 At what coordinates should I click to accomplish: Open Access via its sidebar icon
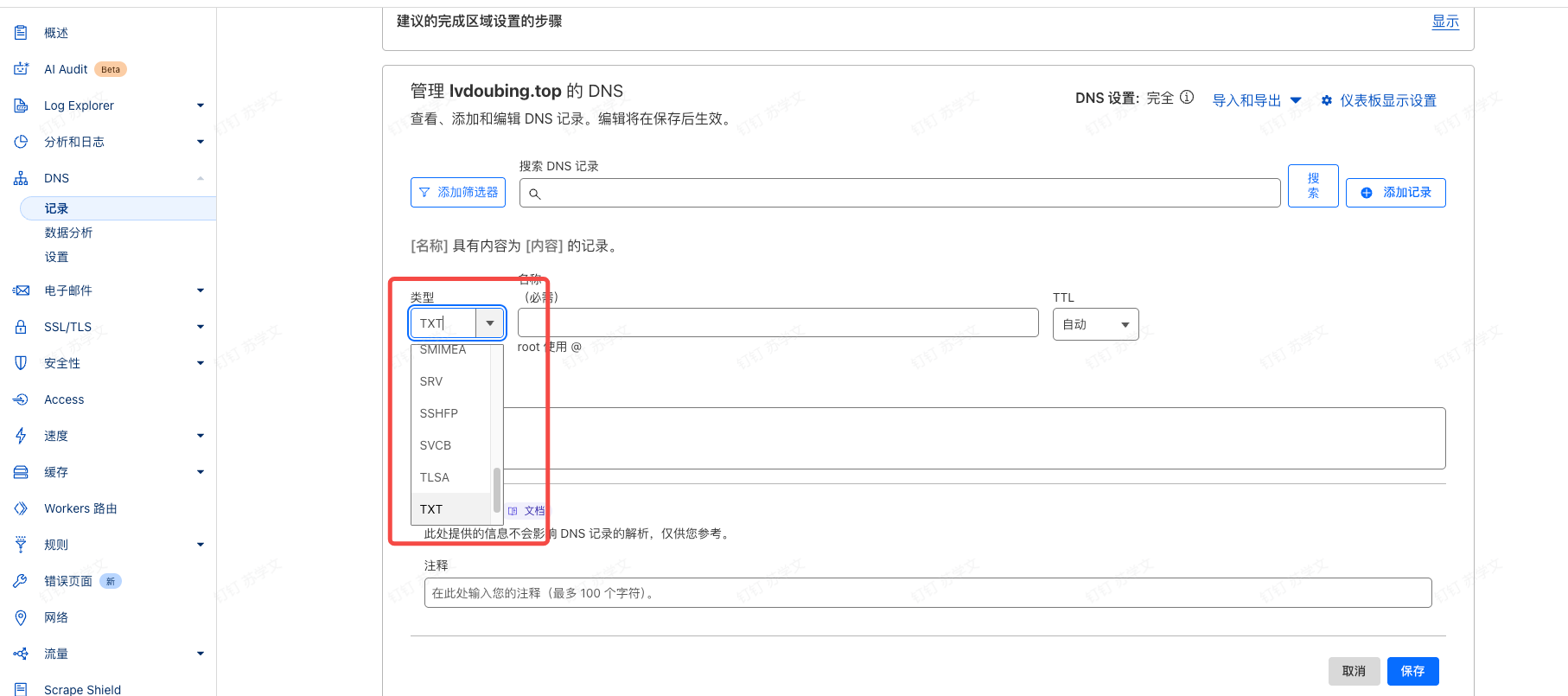tap(21, 399)
